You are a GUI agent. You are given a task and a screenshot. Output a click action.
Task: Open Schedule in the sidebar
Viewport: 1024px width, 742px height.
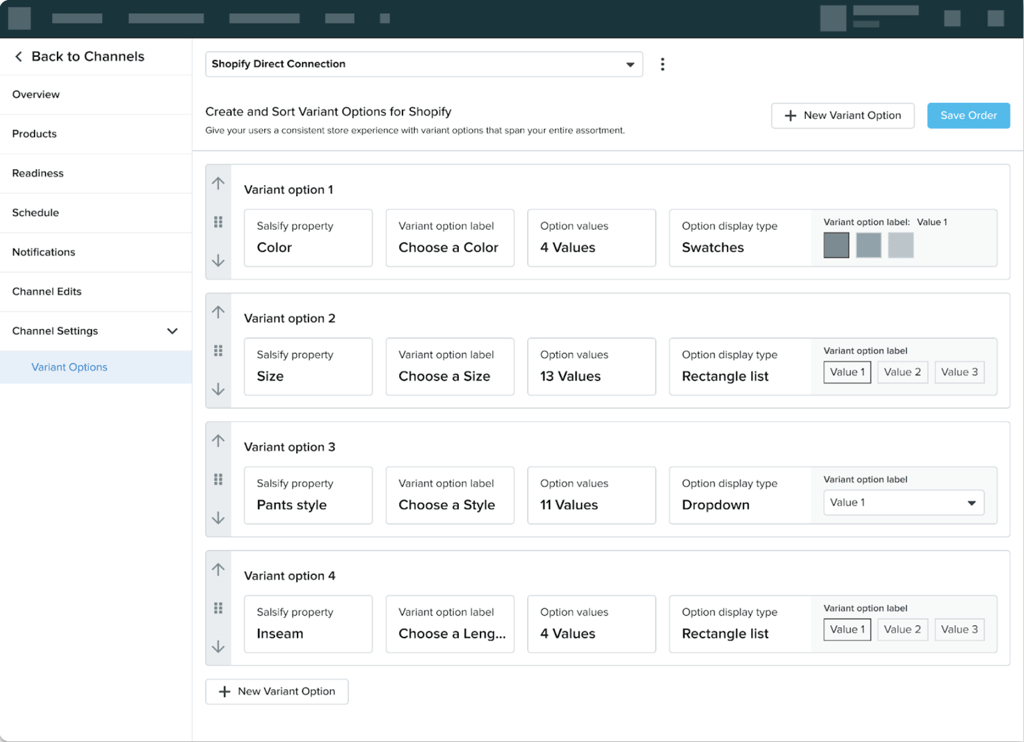96,213
